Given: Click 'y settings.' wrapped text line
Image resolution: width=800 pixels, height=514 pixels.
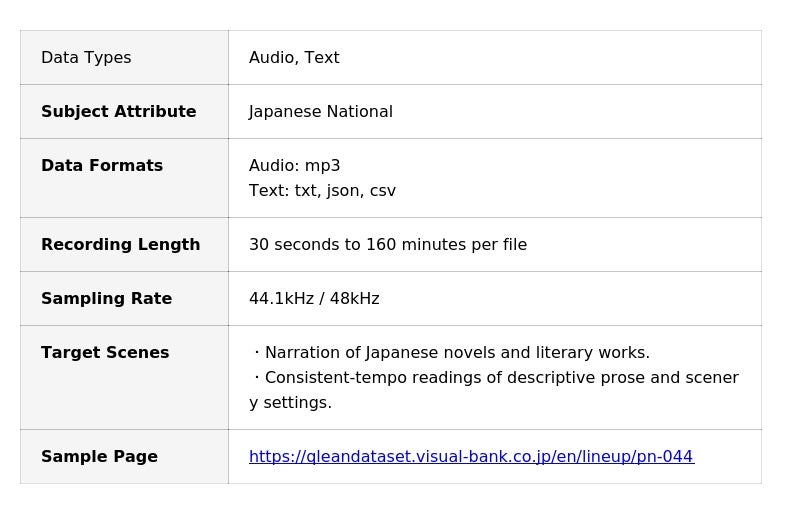Looking at the screenshot, I should (x=290, y=403).
